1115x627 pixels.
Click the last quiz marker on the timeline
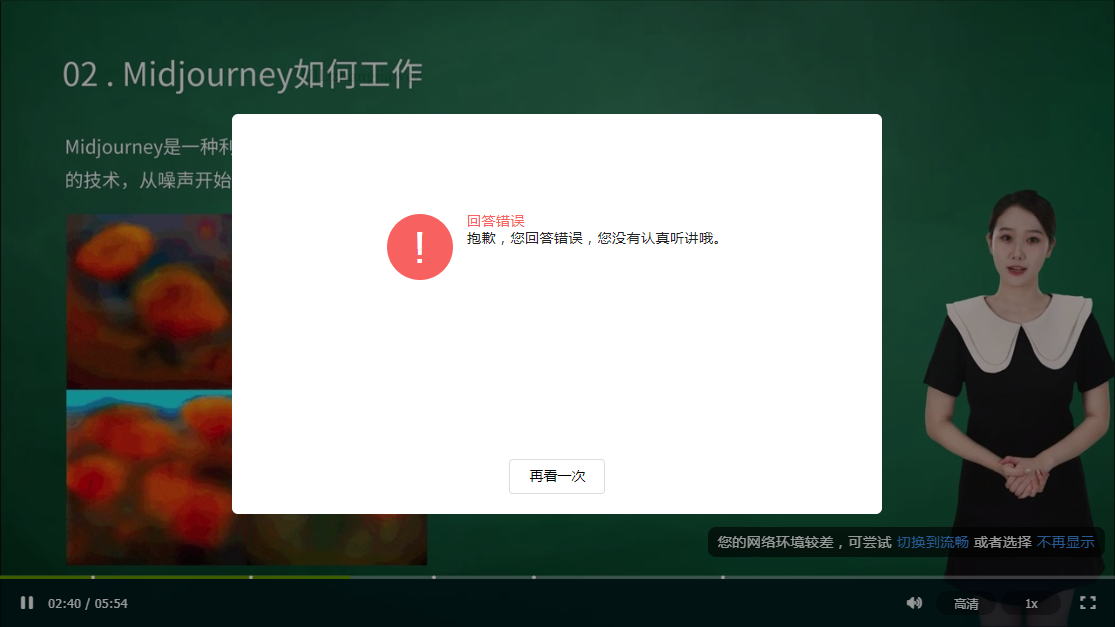click(723, 578)
